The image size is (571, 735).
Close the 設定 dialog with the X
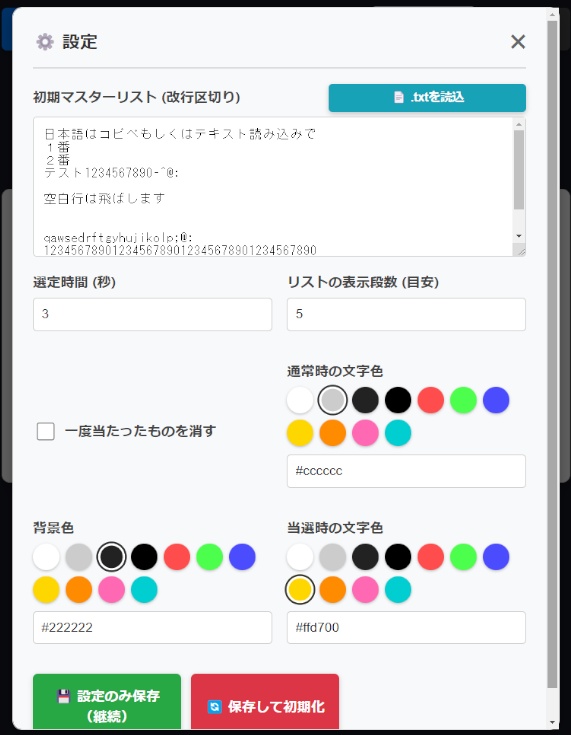tap(518, 42)
